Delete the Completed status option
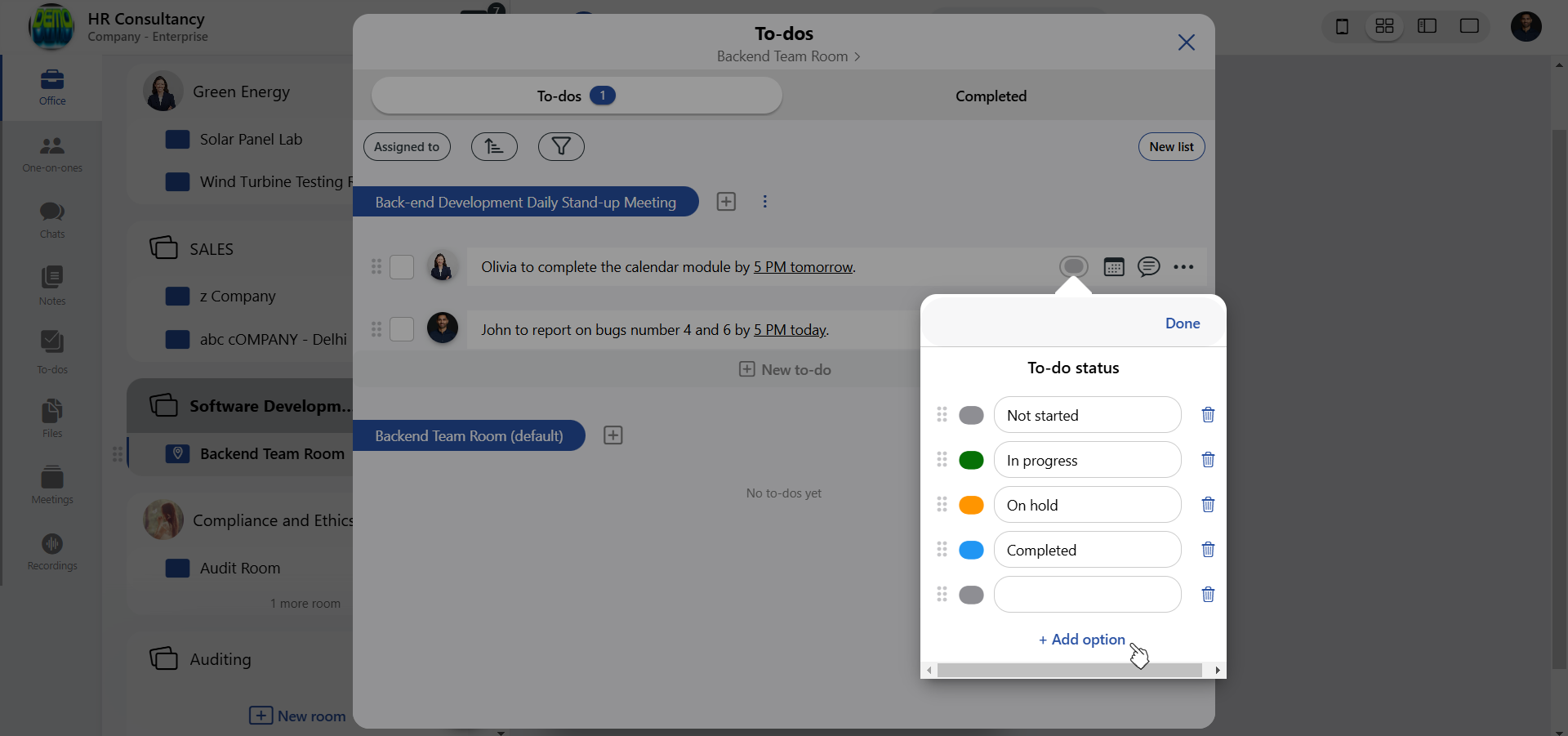 [1208, 550]
